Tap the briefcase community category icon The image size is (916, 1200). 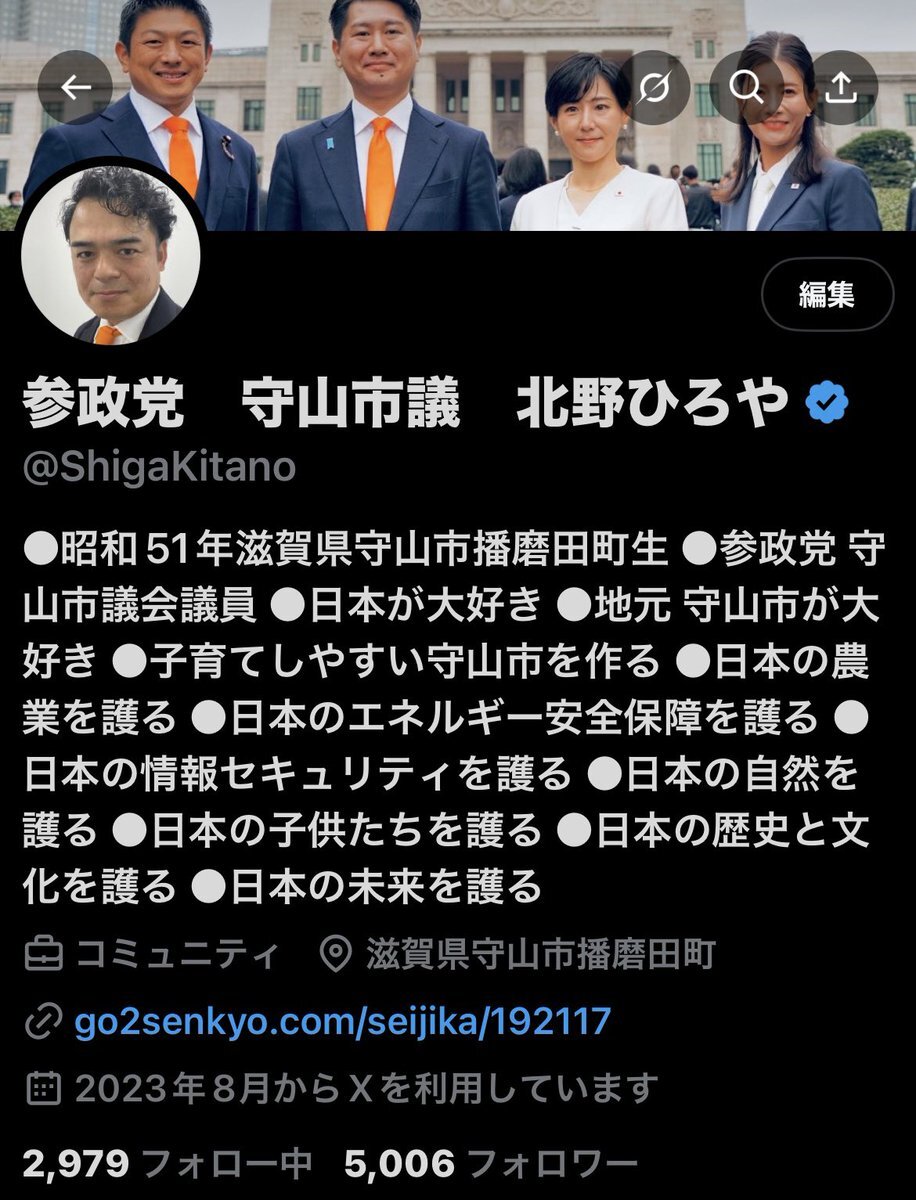tap(42, 955)
